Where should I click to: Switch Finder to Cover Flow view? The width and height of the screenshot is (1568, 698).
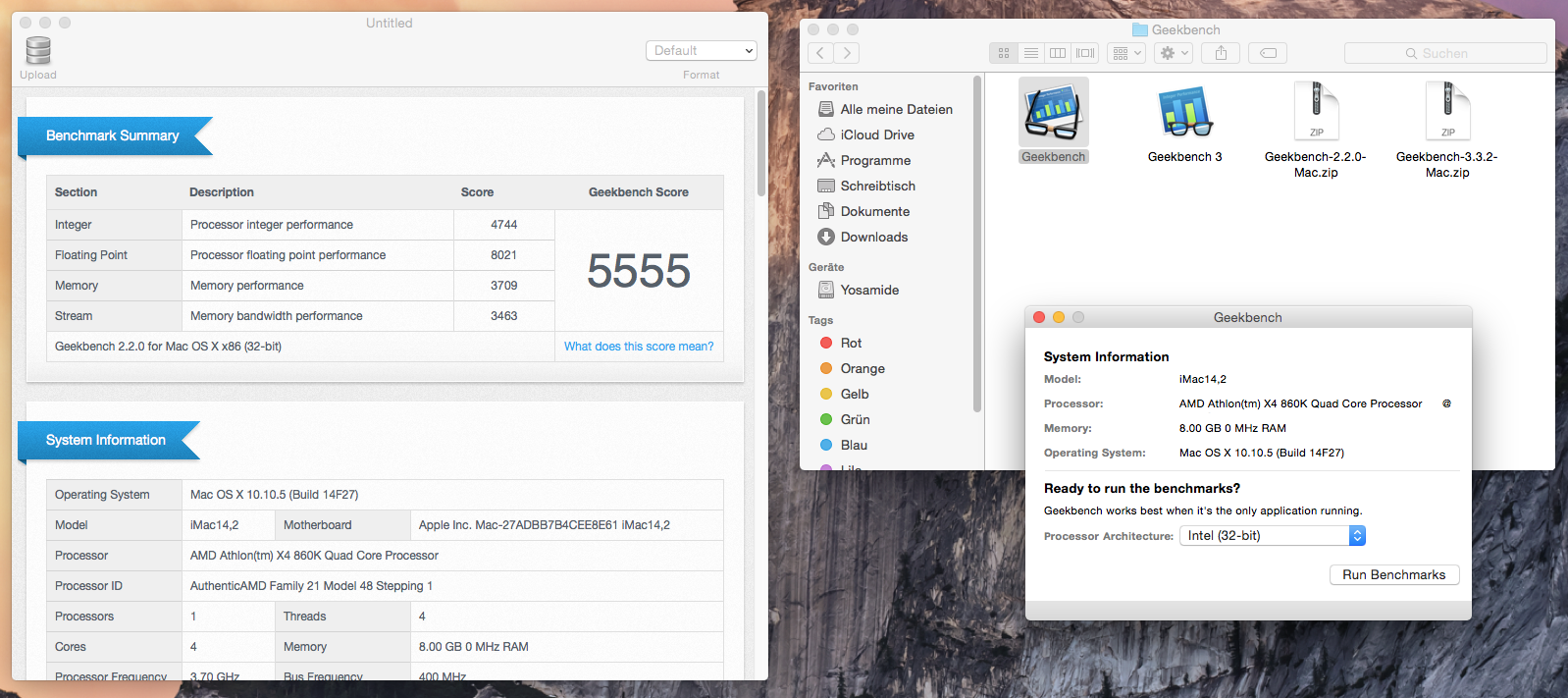click(x=1085, y=53)
